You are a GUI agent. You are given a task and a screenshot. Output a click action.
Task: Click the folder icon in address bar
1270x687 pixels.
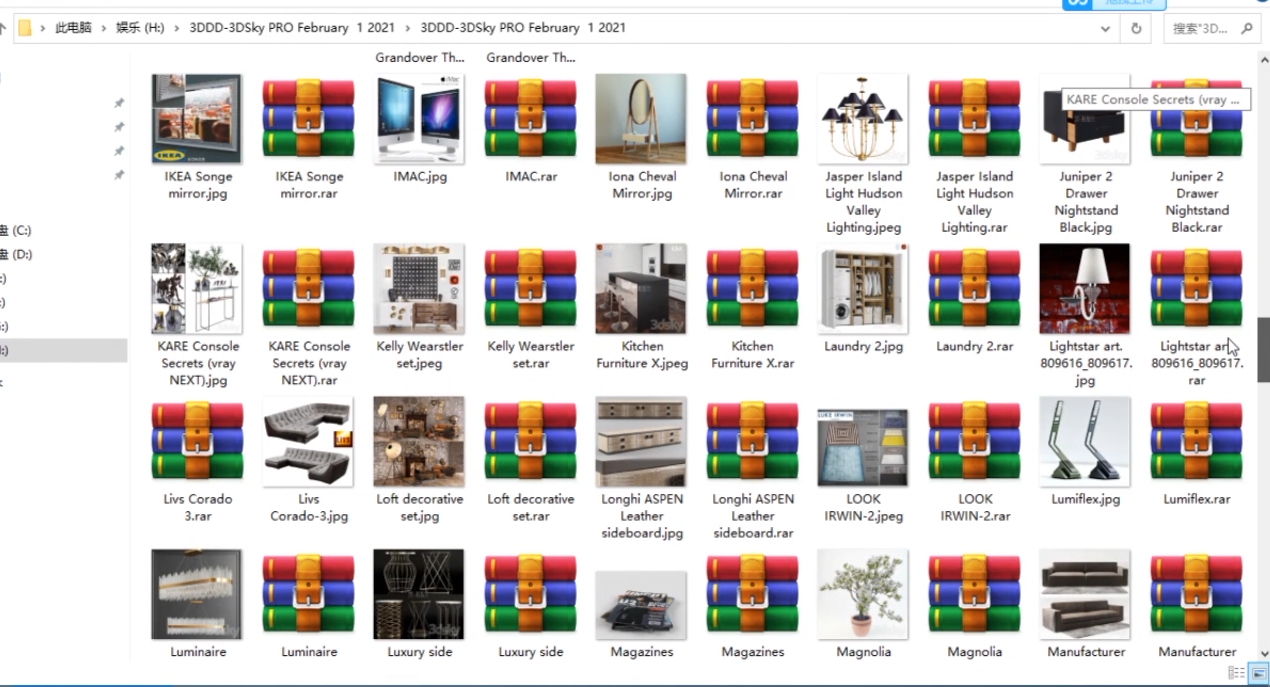(x=25, y=28)
